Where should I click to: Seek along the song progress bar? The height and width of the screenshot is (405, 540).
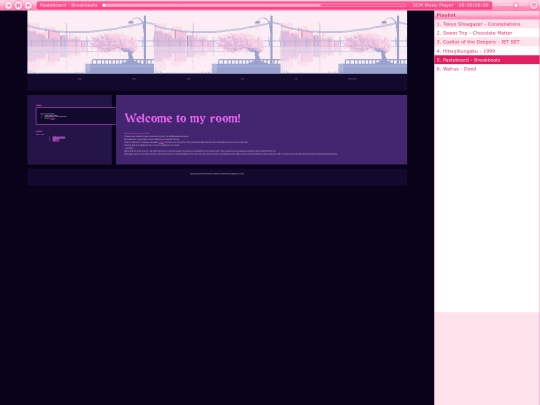254,5
